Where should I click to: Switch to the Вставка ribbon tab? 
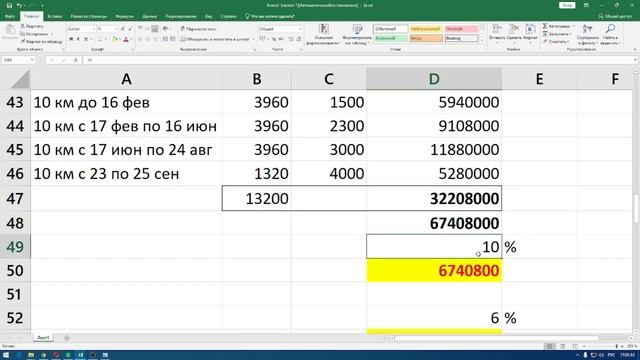tap(55, 16)
